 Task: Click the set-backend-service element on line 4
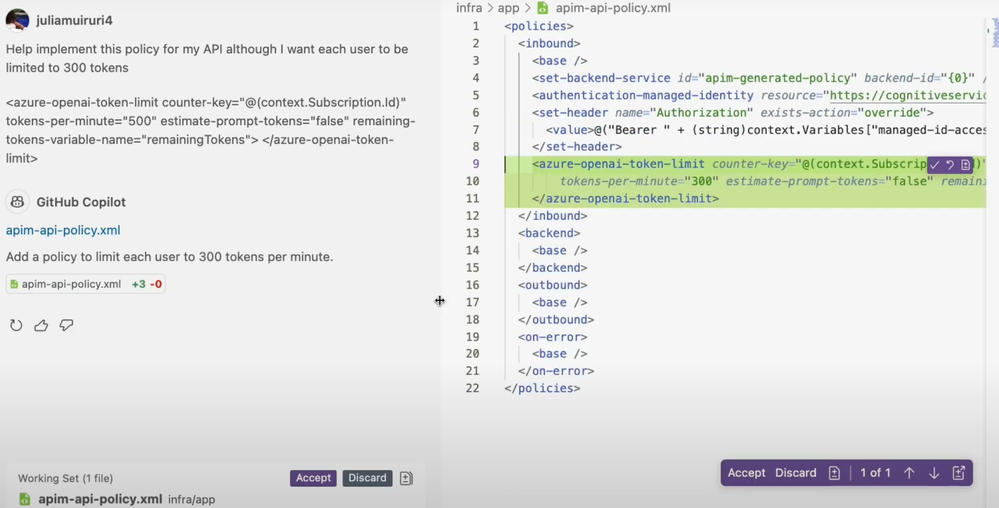758,78
